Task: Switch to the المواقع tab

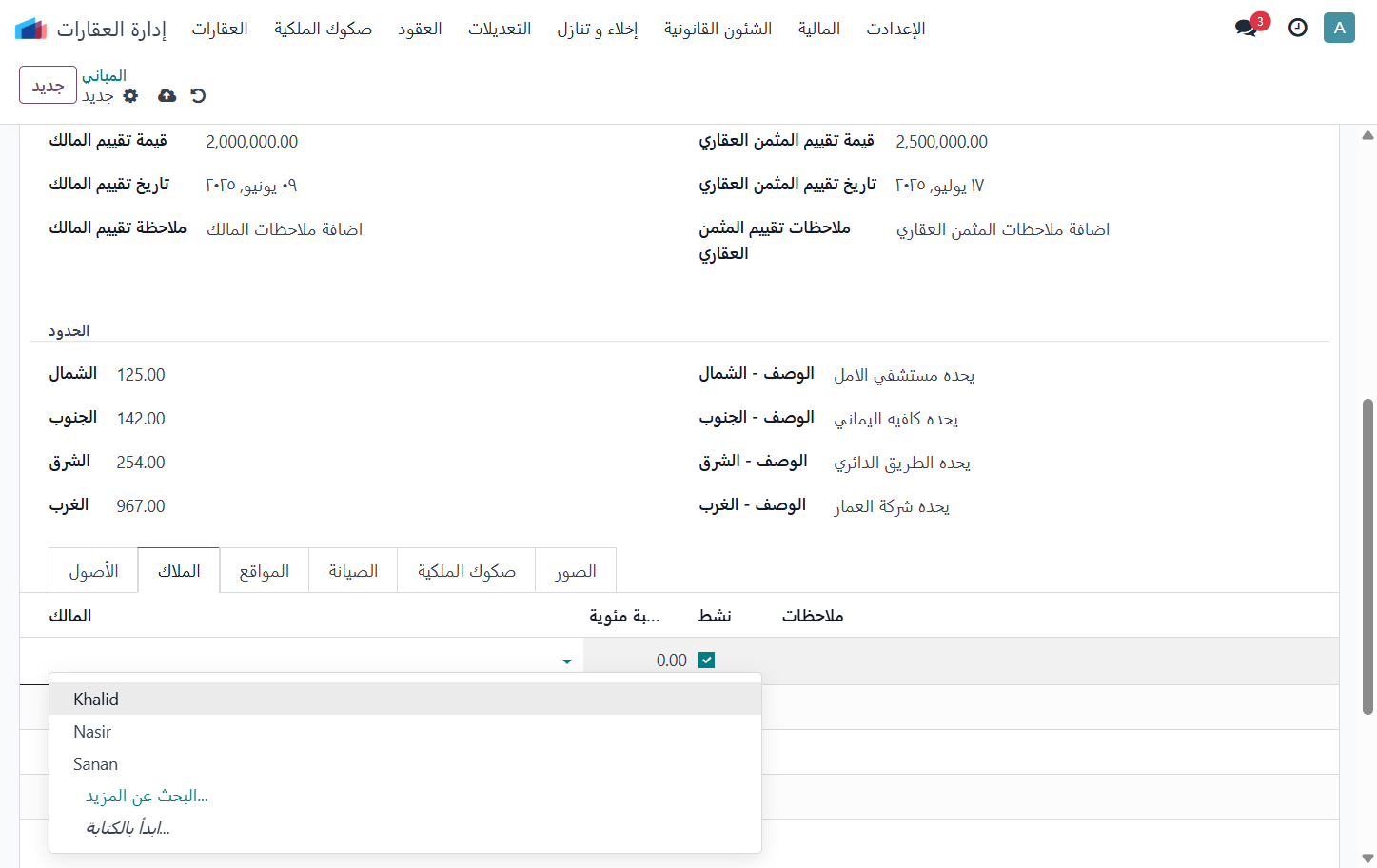Action: point(265,571)
